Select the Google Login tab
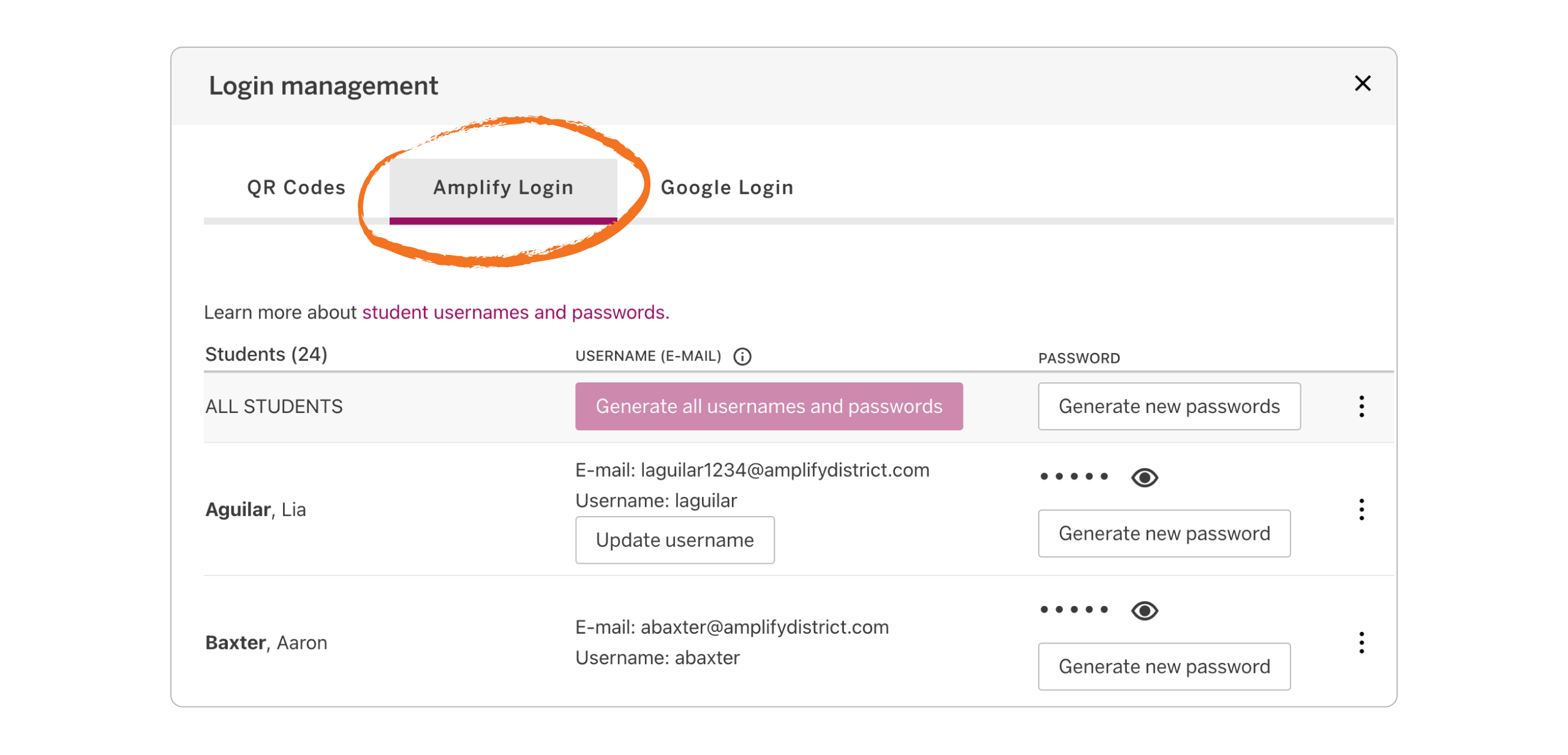1568x755 pixels. coord(727,187)
